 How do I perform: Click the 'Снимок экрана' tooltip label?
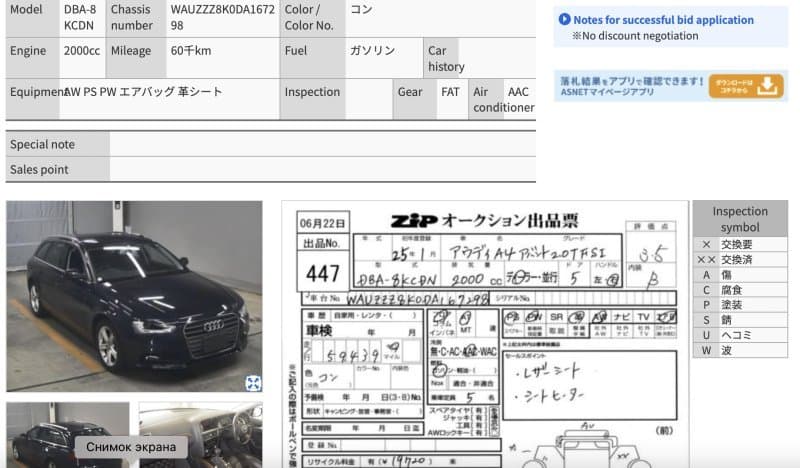tap(131, 447)
